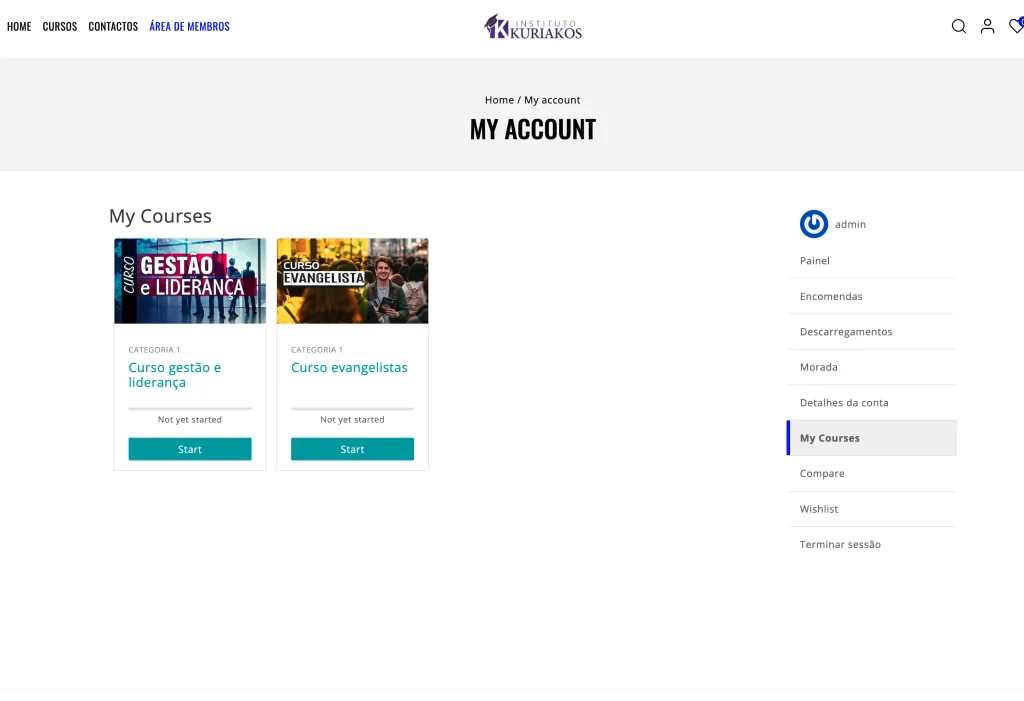Open Detalhes da conta
Viewport: 1024px width, 701px height.
click(x=872, y=402)
